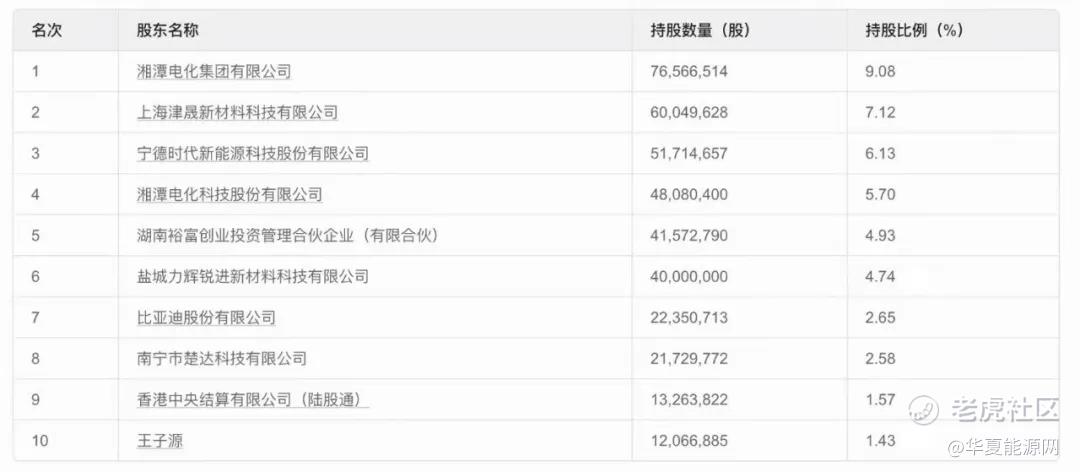1080x472 pixels.
Task: Select the 股东名称 column header
Action: click(x=168, y=31)
